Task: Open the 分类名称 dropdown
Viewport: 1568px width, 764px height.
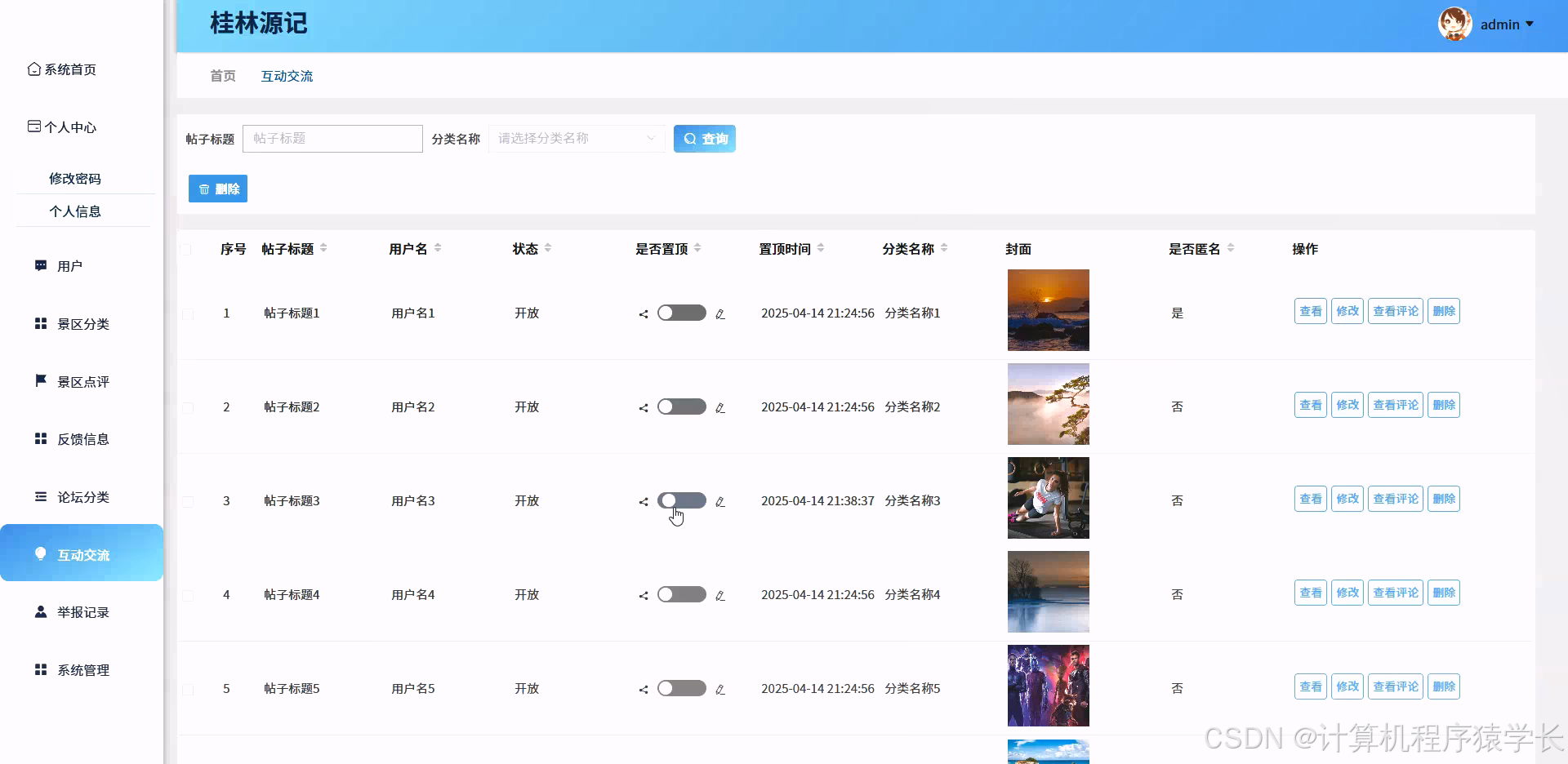Action: click(576, 139)
